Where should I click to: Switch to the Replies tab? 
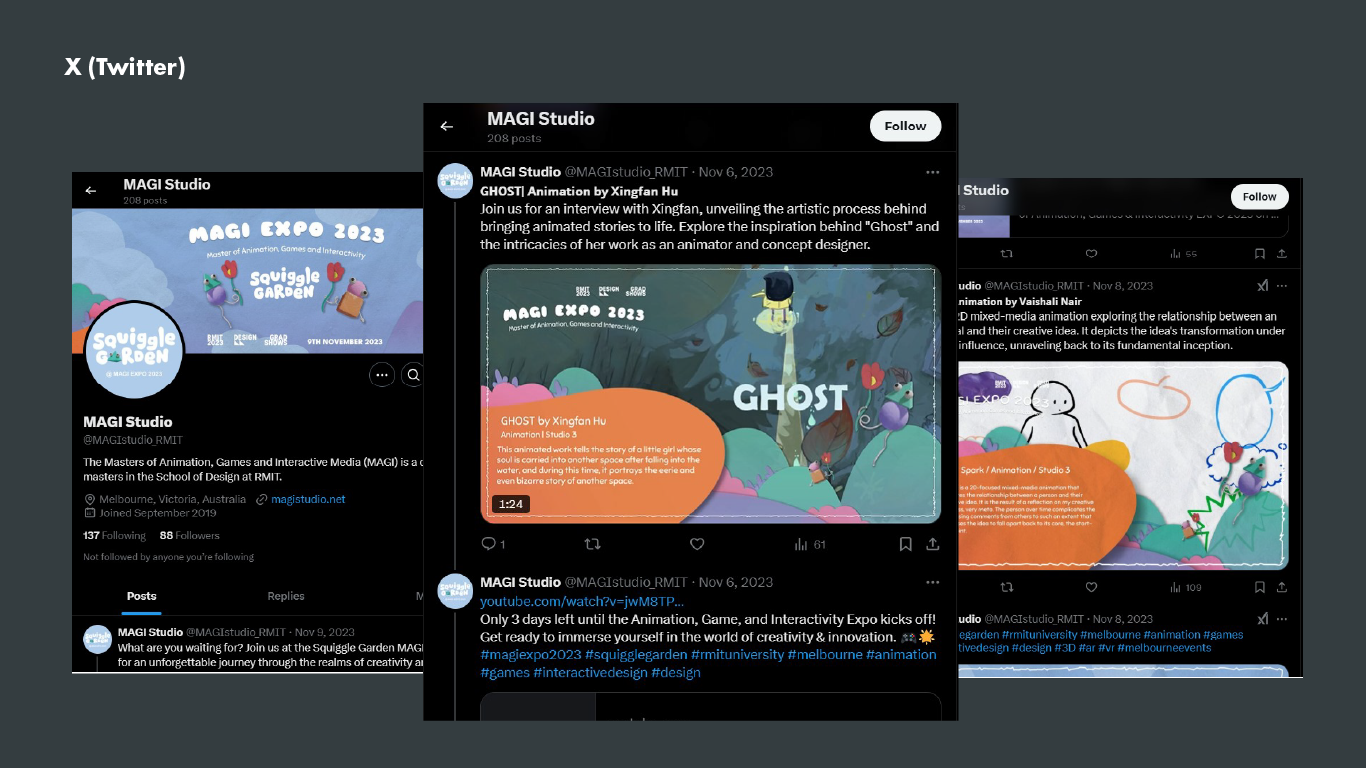(286, 596)
